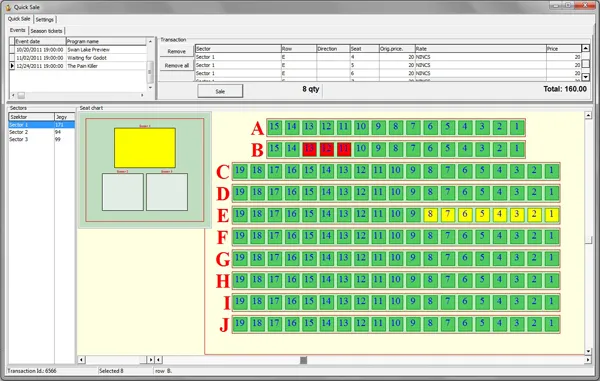
Task: Deselect yellow seat 1 in row E
Action: (551, 215)
